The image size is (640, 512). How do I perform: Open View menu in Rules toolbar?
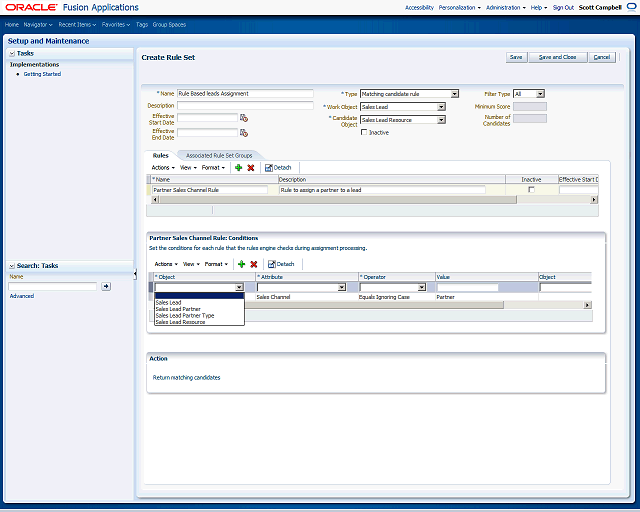(x=188, y=168)
